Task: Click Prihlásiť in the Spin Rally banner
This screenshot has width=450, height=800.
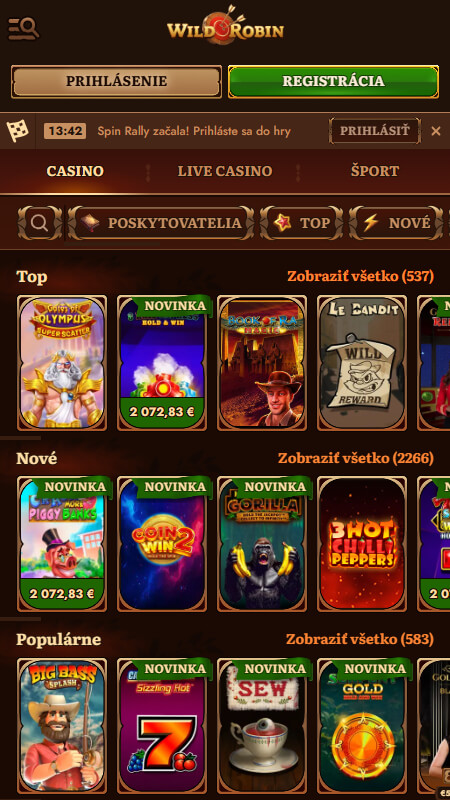Action: (374, 131)
